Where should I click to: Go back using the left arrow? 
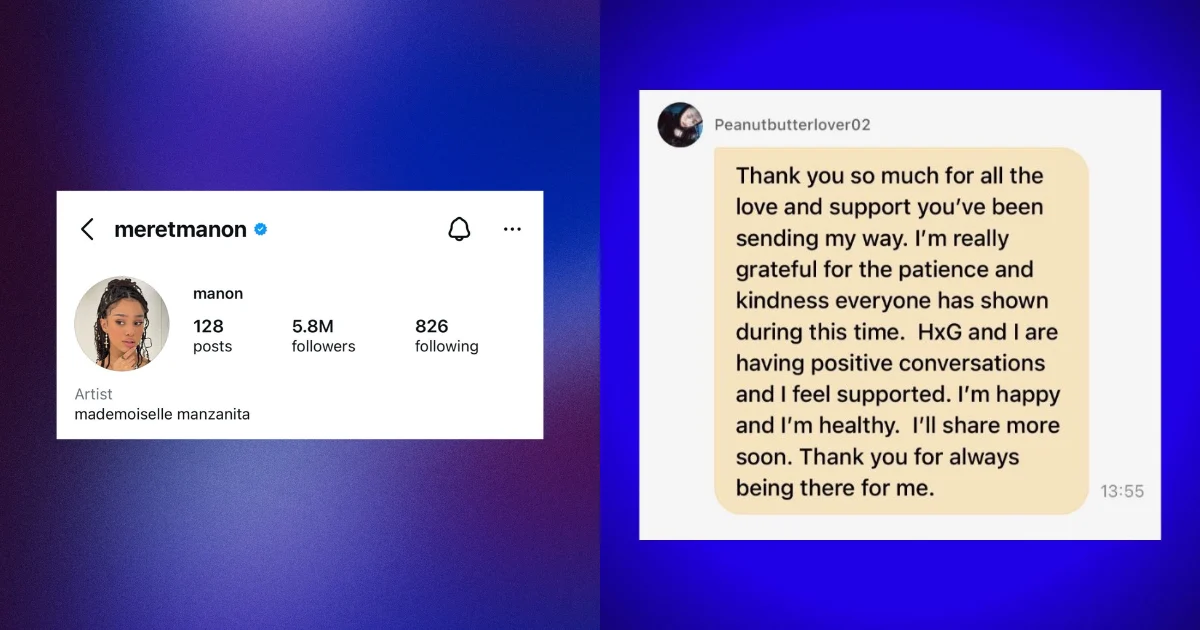87,230
